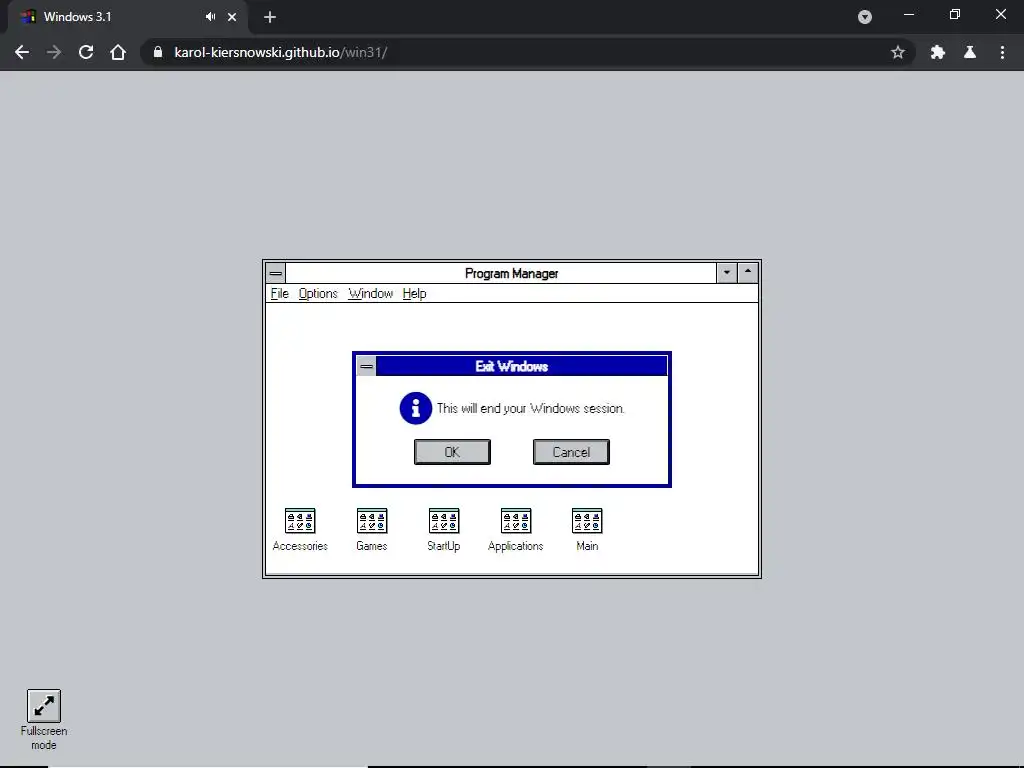This screenshot has height=768, width=1024.
Task: Open Chrome three-dot menu
Action: point(1002,52)
